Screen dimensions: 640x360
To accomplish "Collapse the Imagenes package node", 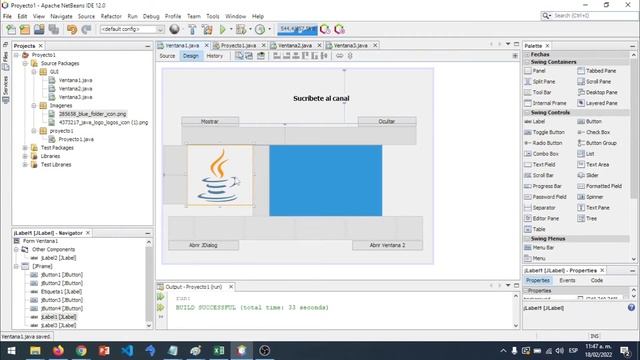I will coord(34,106).
